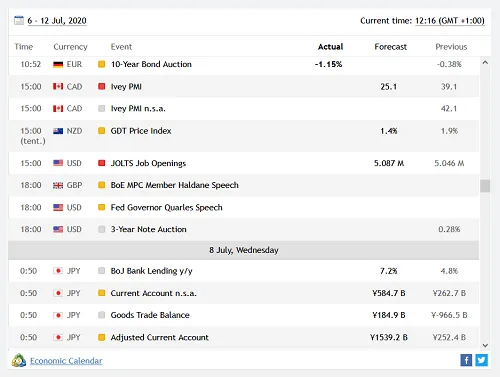This screenshot has height=377, width=500.
Task: Click the MetaTrader logo beside Economic Calendar
Action: (19, 360)
